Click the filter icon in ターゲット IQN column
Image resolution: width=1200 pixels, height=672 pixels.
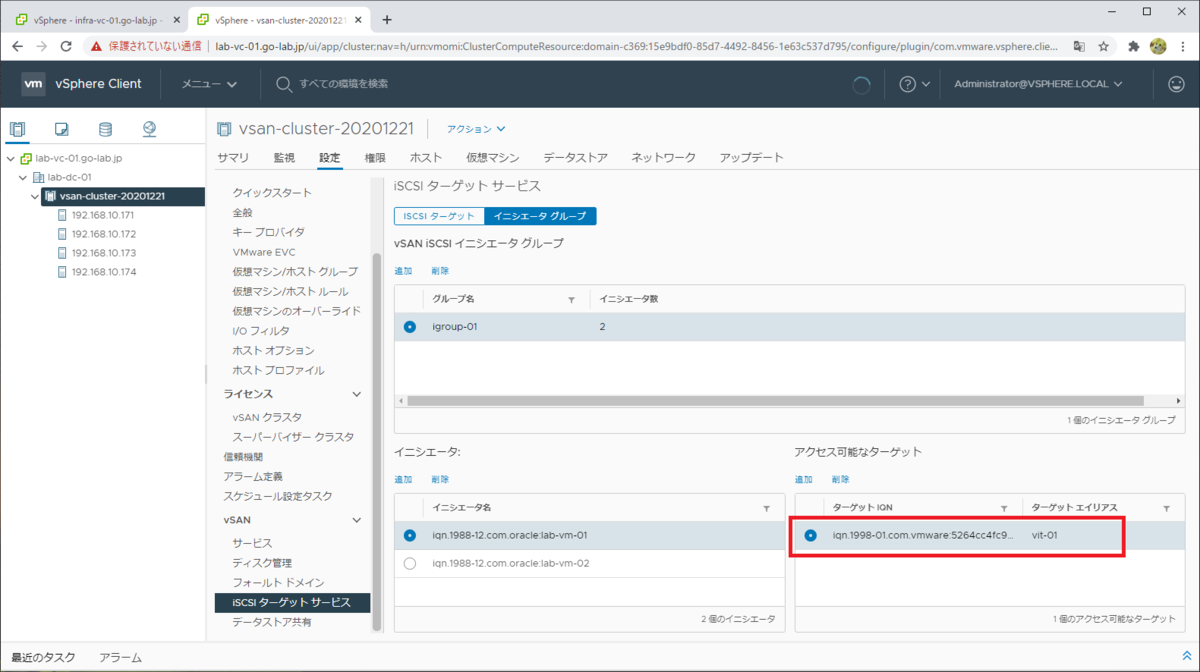tap(1004, 508)
